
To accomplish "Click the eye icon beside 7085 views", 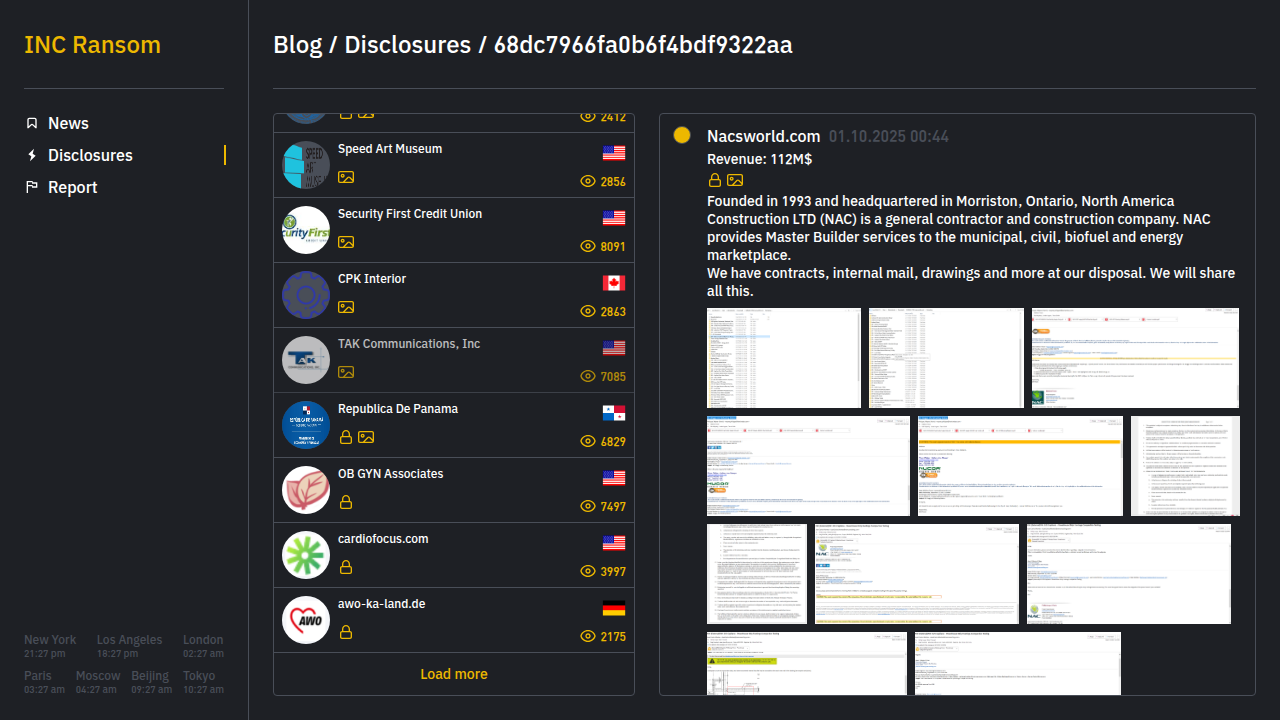I will [588, 376].
